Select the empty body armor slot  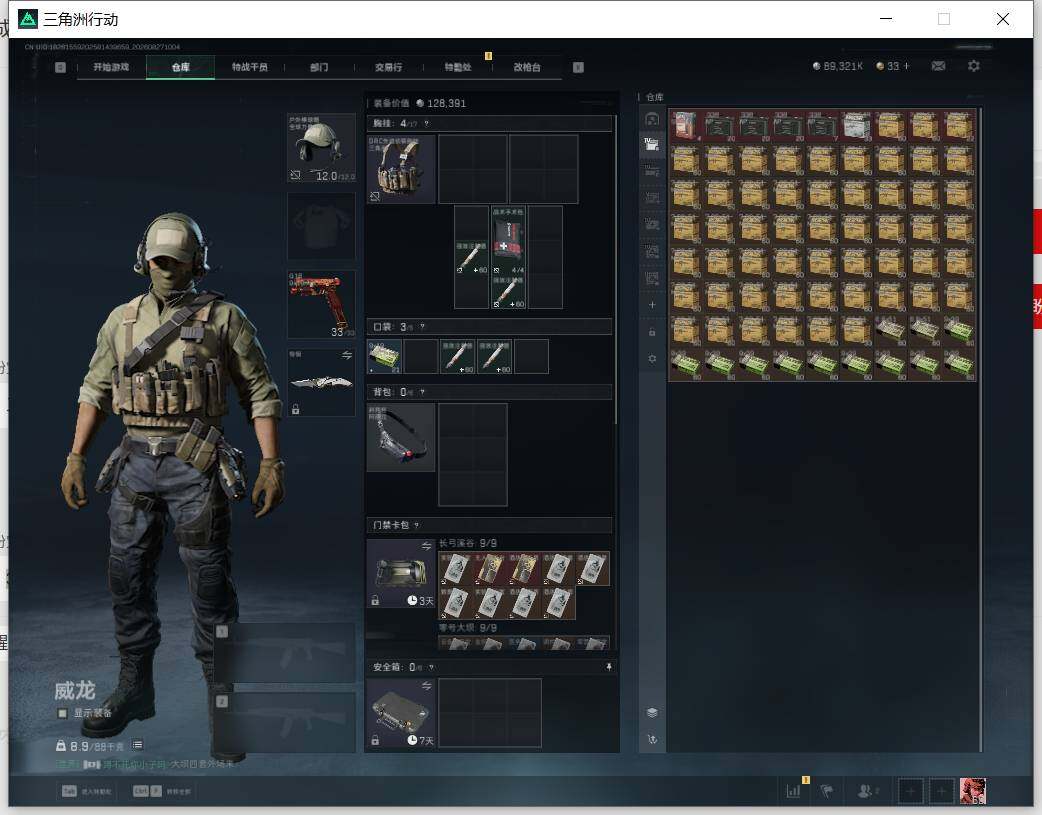tap(322, 227)
